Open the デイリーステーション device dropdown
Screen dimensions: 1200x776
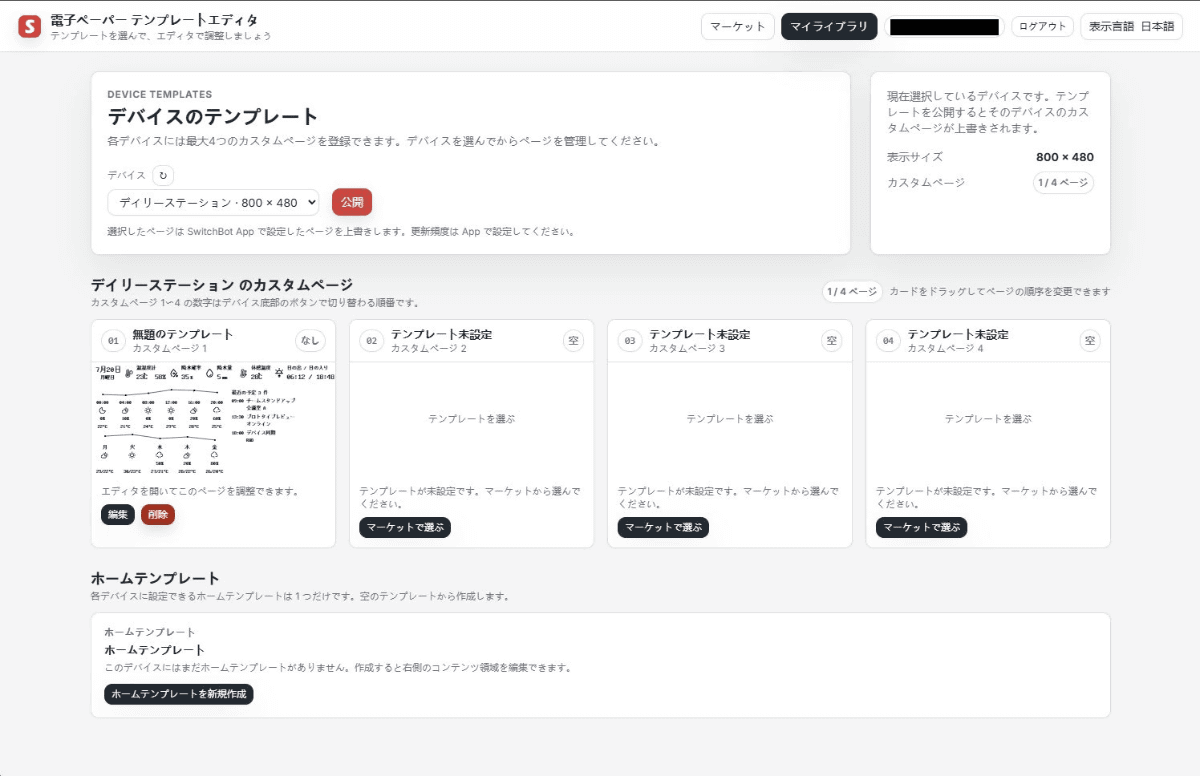pyautogui.click(x=213, y=202)
